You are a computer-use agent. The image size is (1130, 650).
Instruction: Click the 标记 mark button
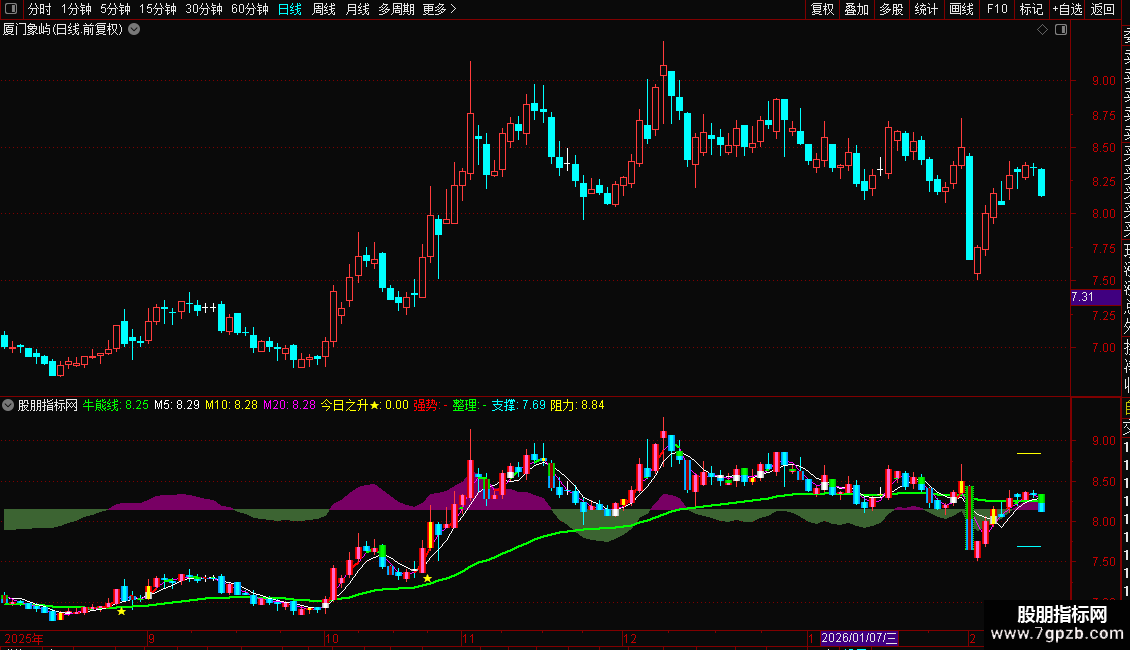click(1031, 9)
